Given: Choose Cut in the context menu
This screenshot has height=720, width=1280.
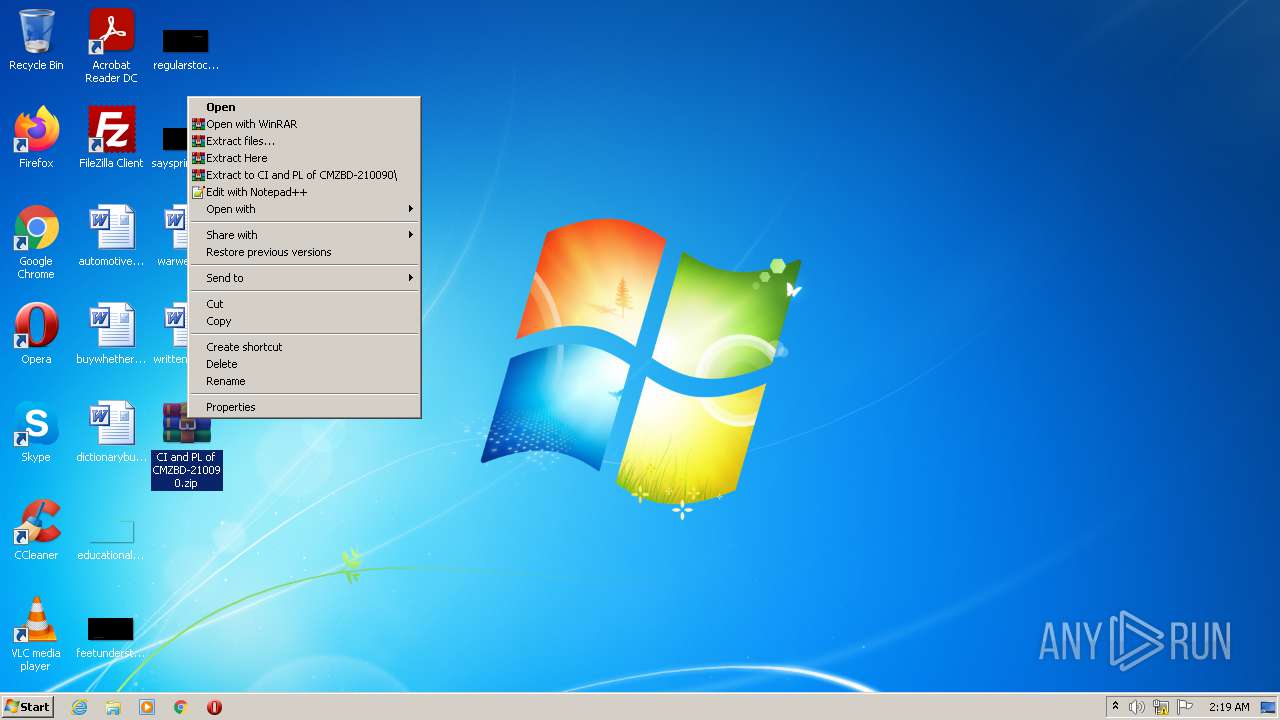Looking at the screenshot, I should tap(305, 304).
